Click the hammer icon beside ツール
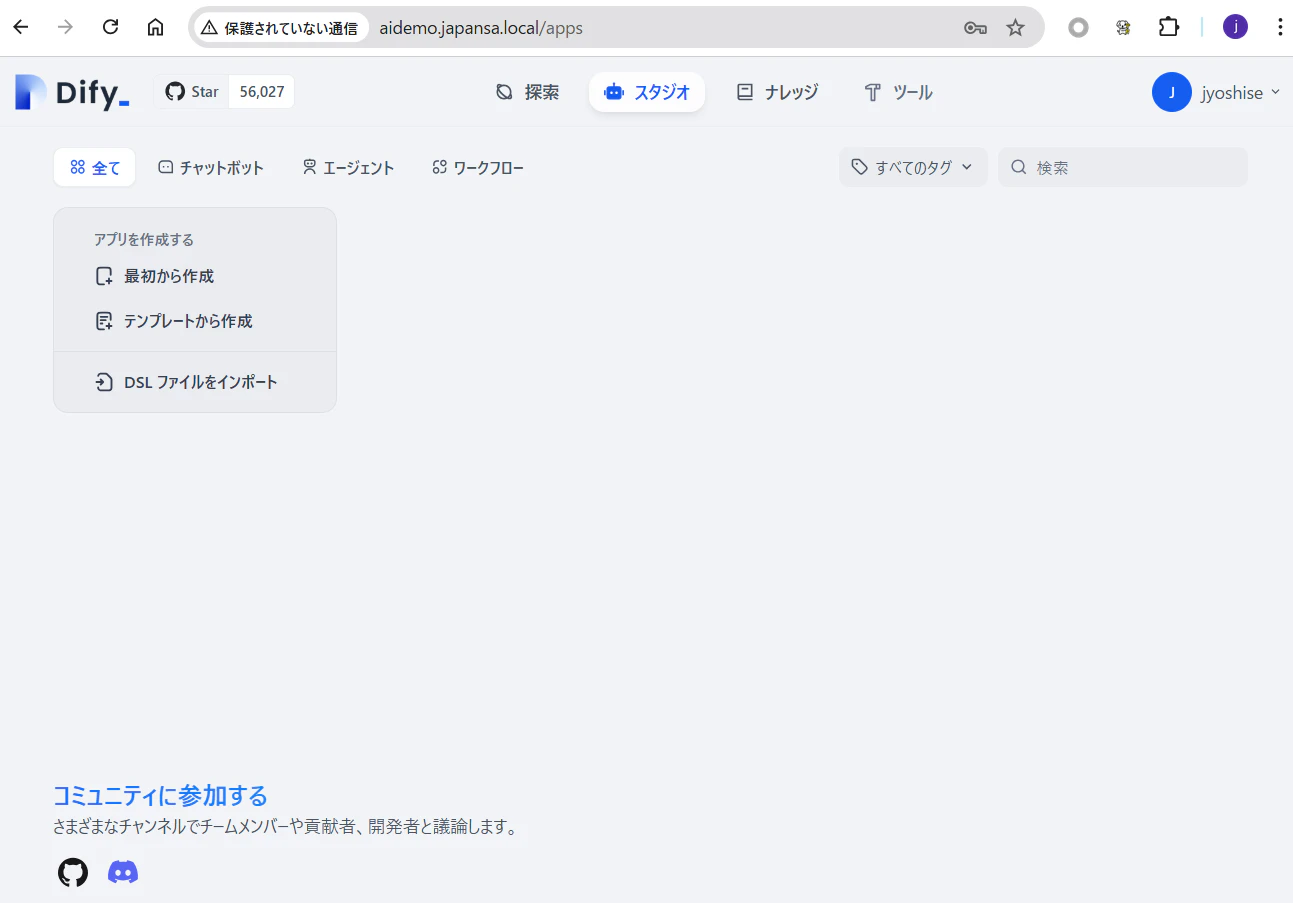Screen dimensions: 1293x903 point(872,93)
